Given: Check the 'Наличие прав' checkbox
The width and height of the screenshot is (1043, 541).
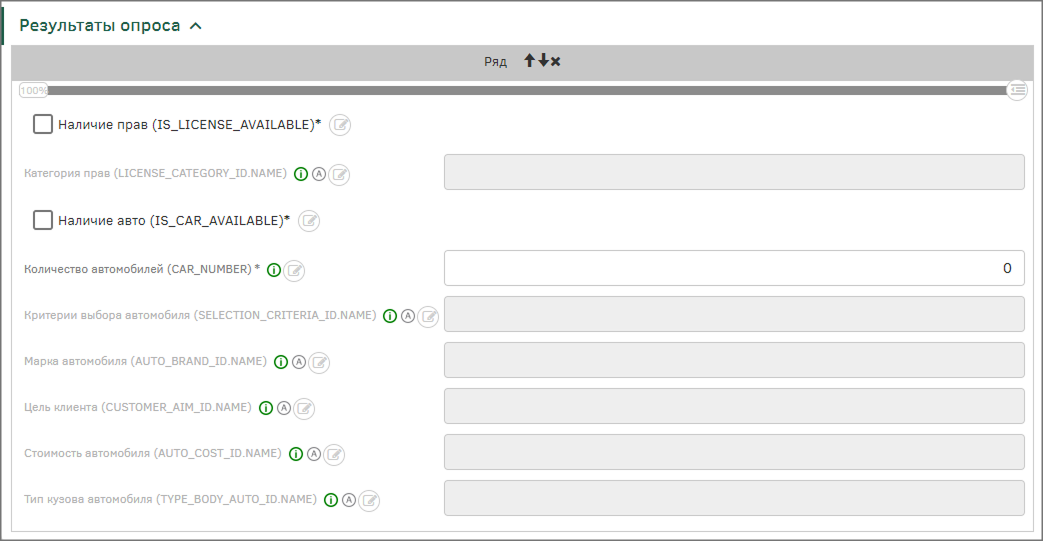Looking at the screenshot, I should click(x=43, y=124).
